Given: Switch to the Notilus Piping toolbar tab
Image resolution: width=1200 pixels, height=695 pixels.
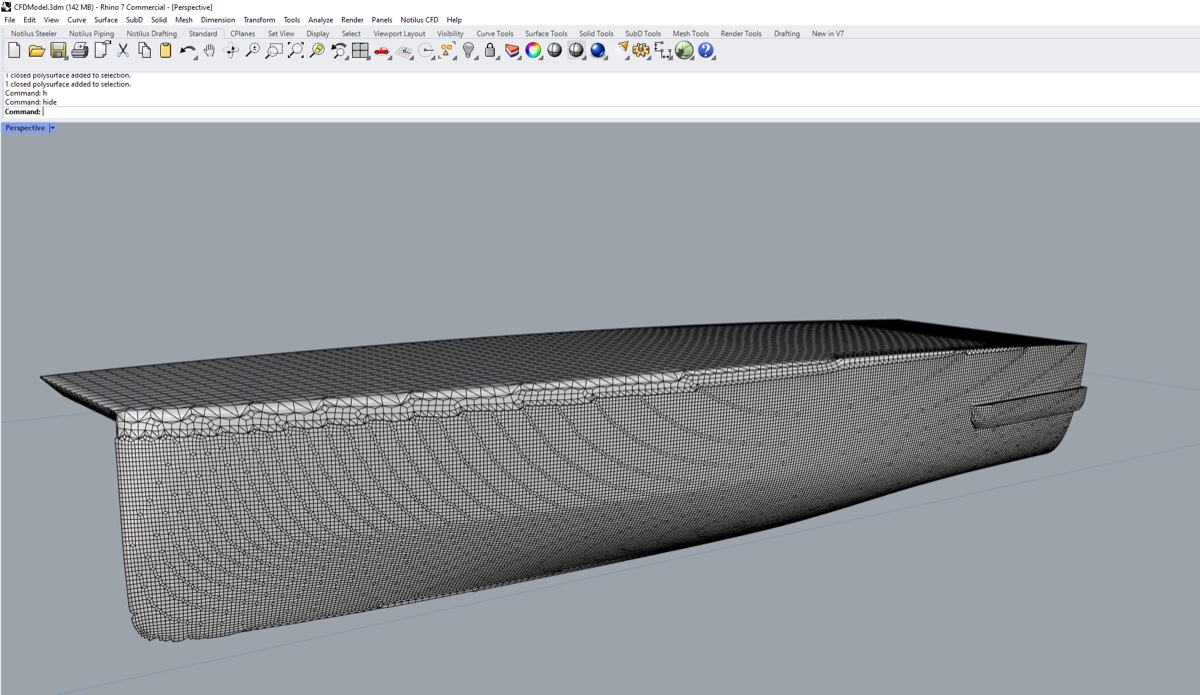Looking at the screenshot, I should click(x=92, y=33).
